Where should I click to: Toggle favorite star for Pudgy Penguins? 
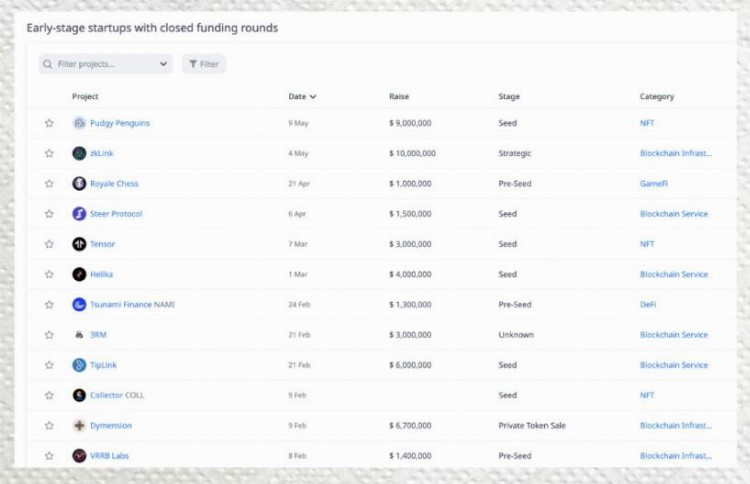pos(49,123)
